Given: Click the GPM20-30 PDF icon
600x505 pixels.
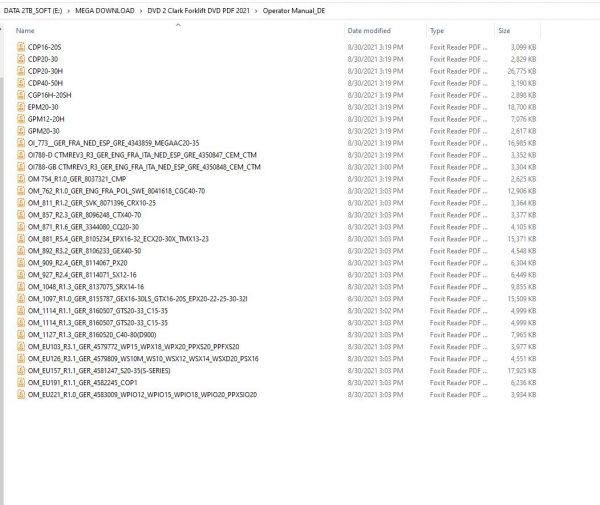Looking at the screenshot, I should tap(21, 131).
